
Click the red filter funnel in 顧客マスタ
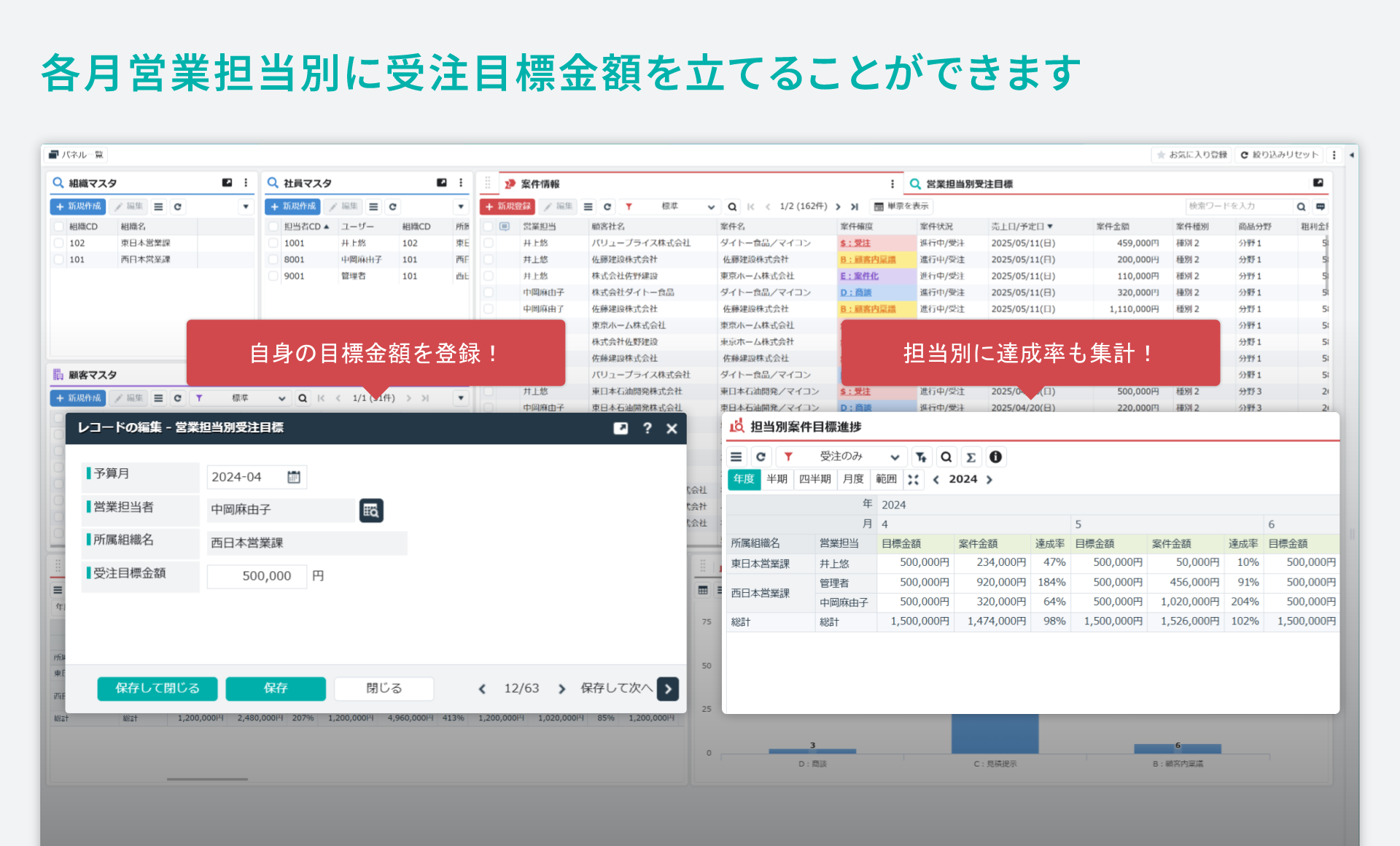(x=198, y=397)
